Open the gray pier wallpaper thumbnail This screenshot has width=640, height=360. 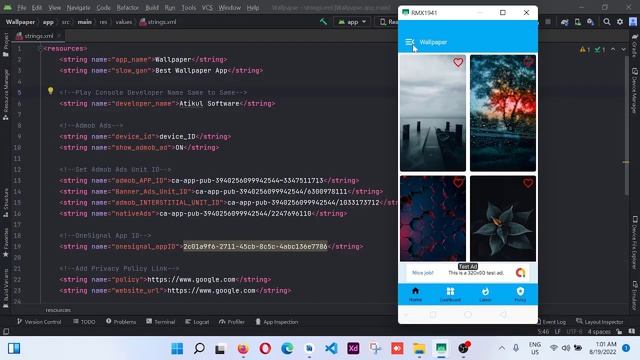pos(433,113)
